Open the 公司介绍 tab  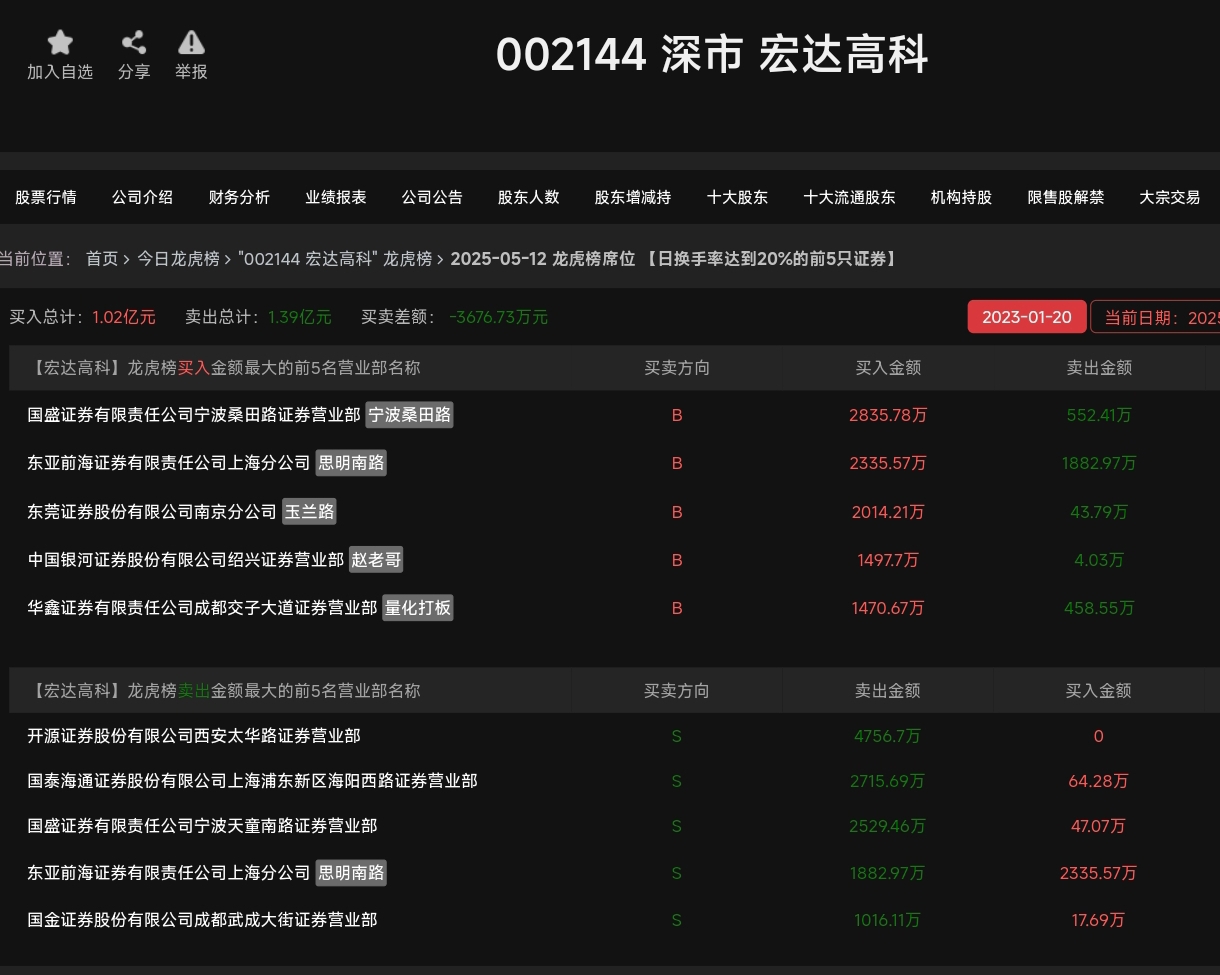point(142,197)
